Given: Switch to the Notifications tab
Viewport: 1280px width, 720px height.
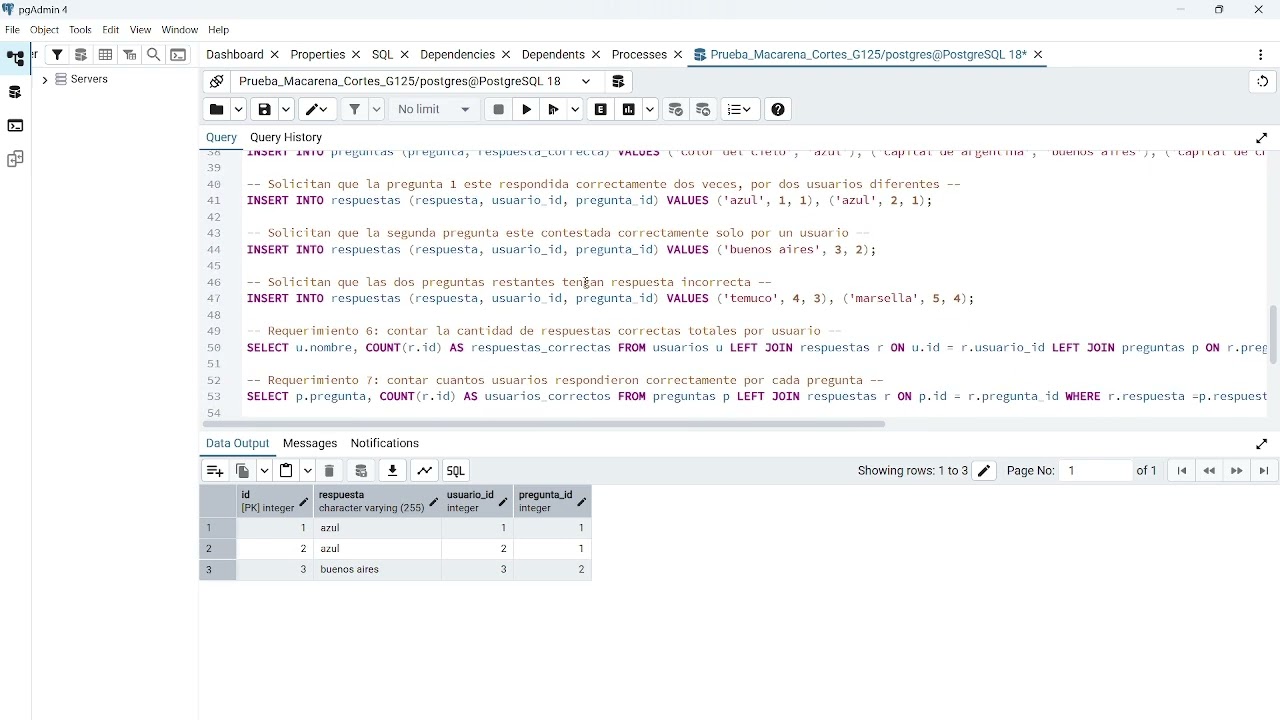Looking at the screenshot, I should pyautogui.click(x=385, y=444).
